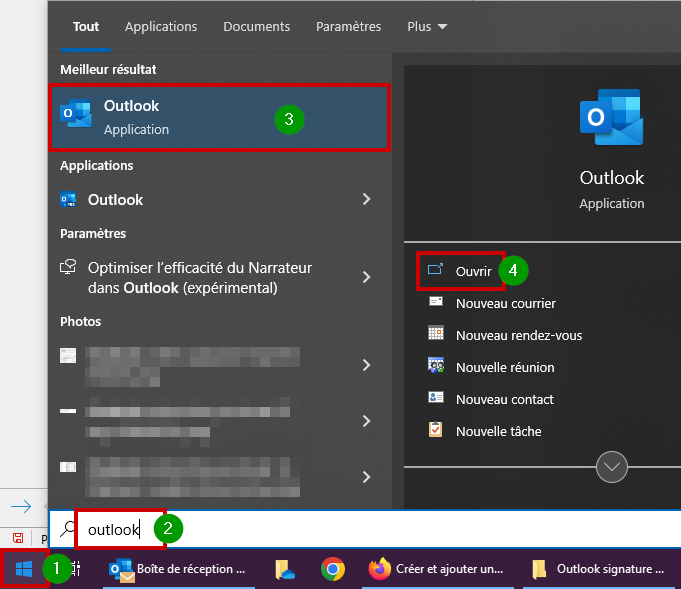Click the magnifier icon in search box
Image resolution: width=681 pixels, height=589 pixels.
point(67,529)
